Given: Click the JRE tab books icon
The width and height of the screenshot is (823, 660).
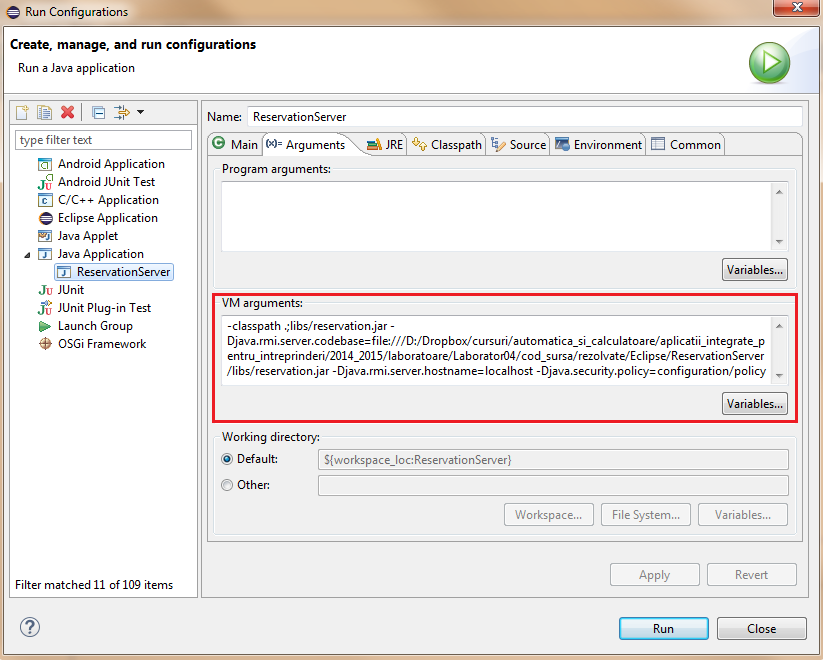Looking at the screenshot, I should (374, 144).
